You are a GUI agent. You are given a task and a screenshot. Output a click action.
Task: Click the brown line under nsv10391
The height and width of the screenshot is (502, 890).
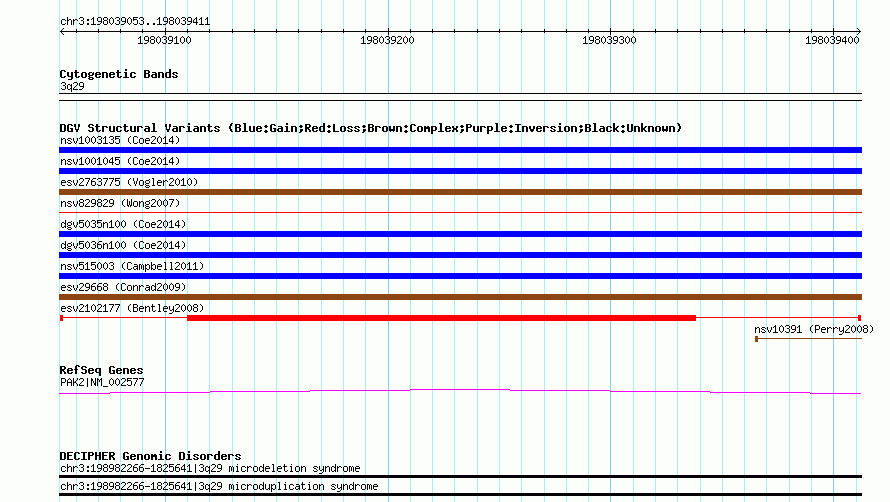click(808, 339)
